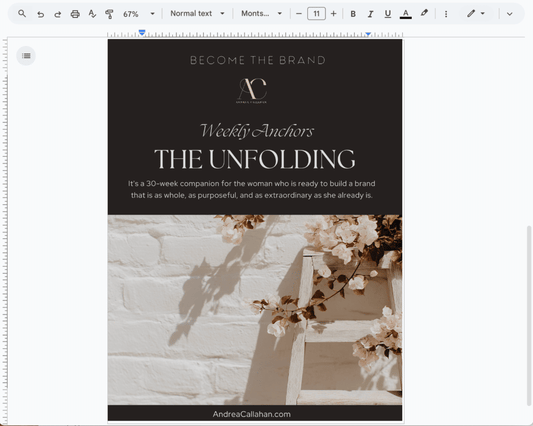Click the 30-week companion description paragraph
Screen dimensions: 533x426
(252, 189)
